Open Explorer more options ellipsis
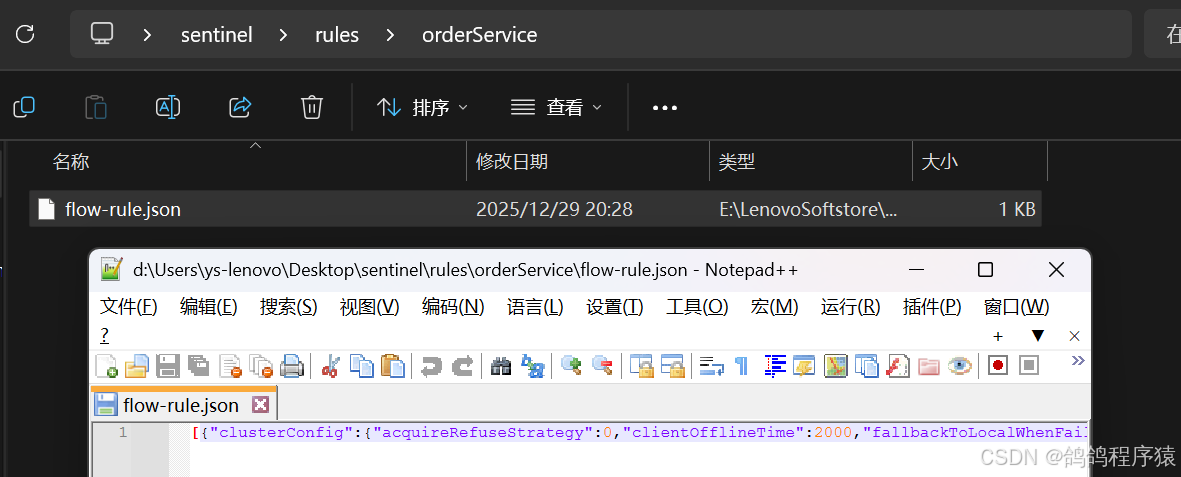 (664, 108)
